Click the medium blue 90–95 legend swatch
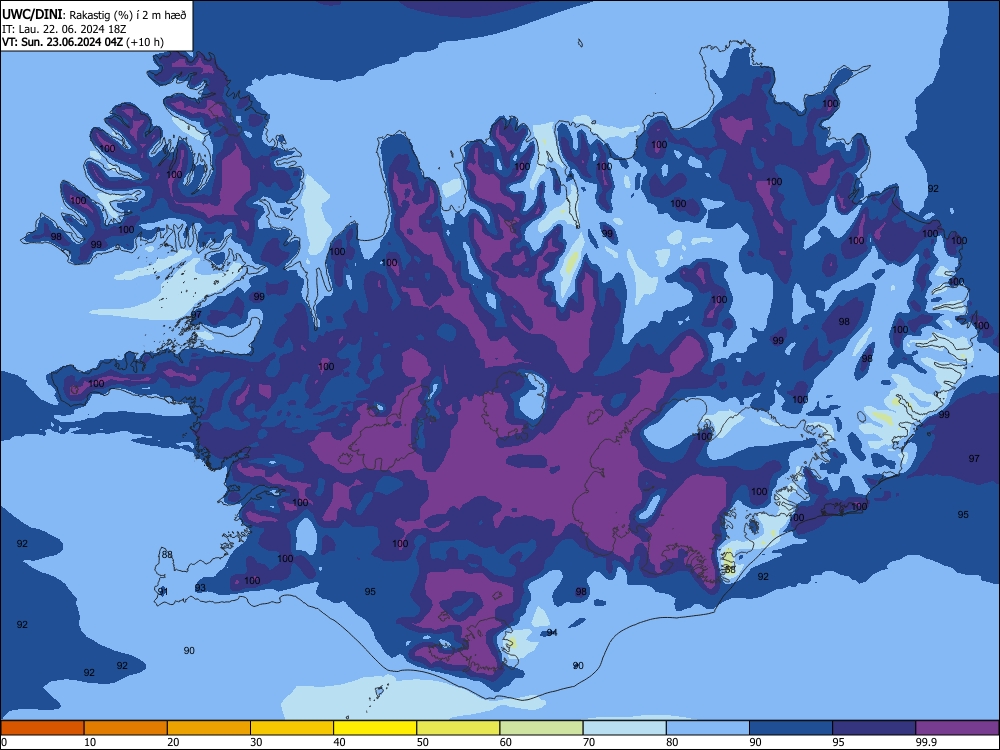The width and height of the screenshot is (1000, 750). point(791,728)
